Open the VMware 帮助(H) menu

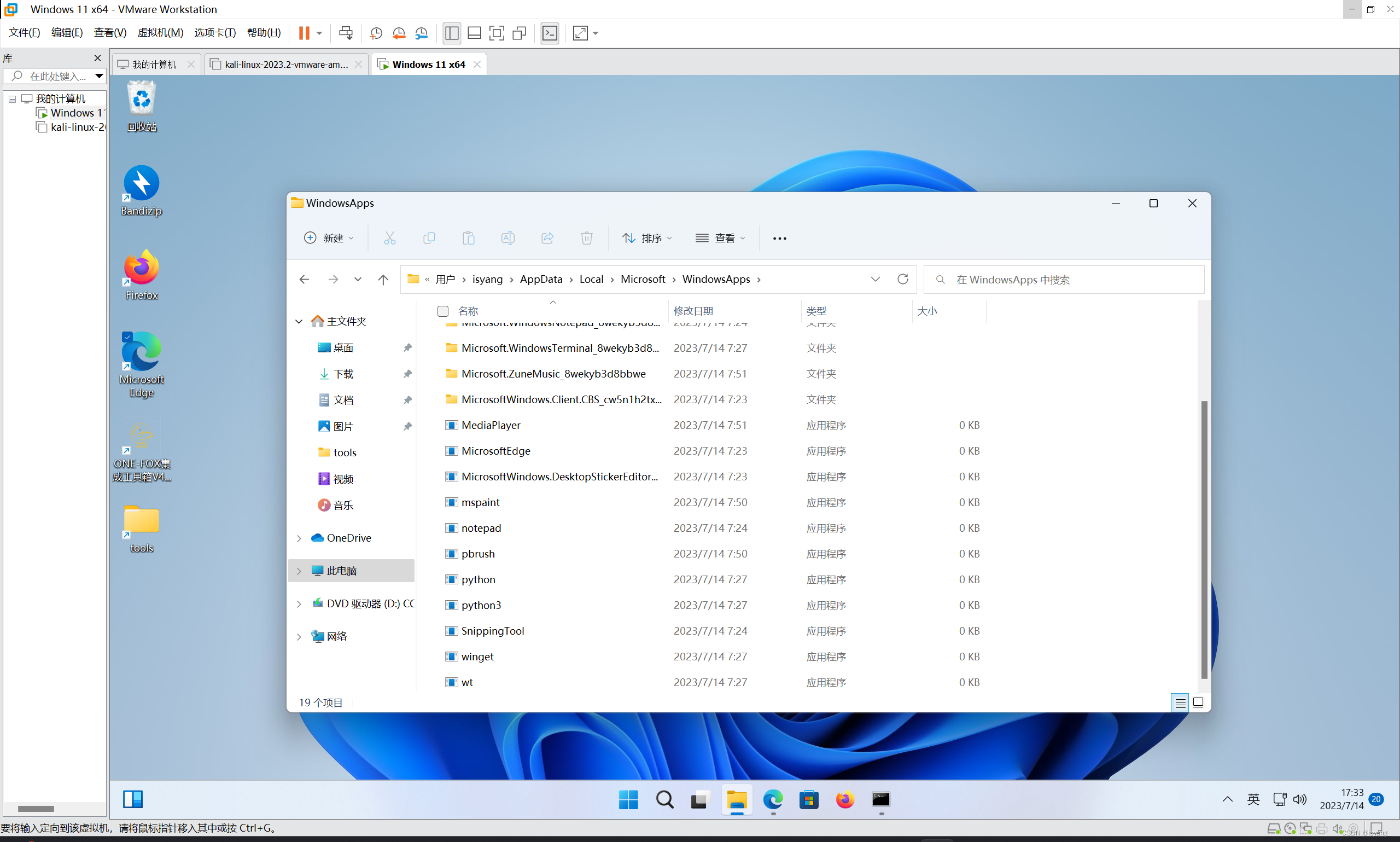[x=264, y=33]
